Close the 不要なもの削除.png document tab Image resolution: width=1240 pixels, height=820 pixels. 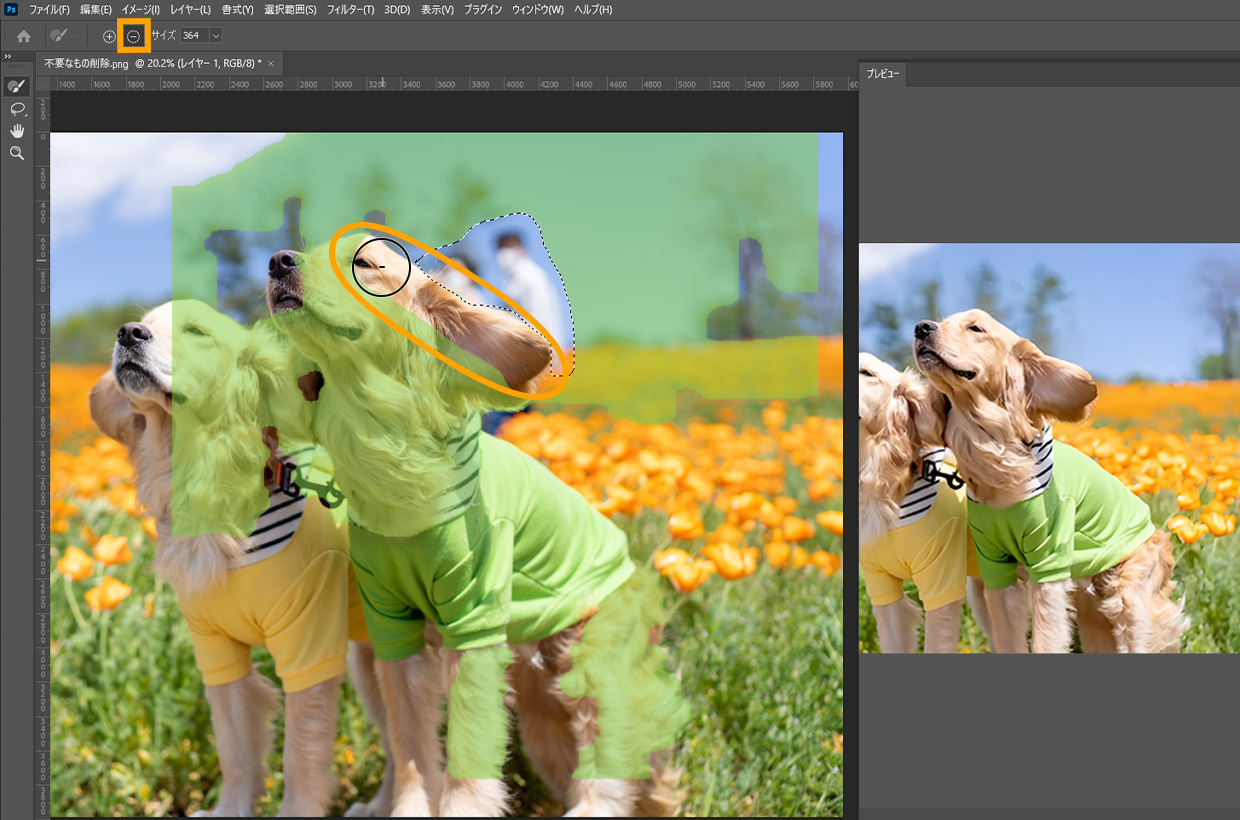(271, 63)
